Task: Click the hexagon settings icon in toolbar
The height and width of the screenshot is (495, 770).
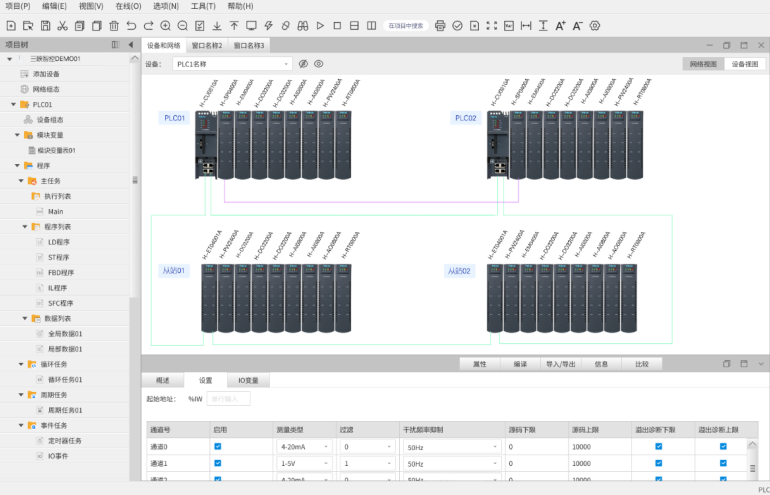Action: point(595,25)
